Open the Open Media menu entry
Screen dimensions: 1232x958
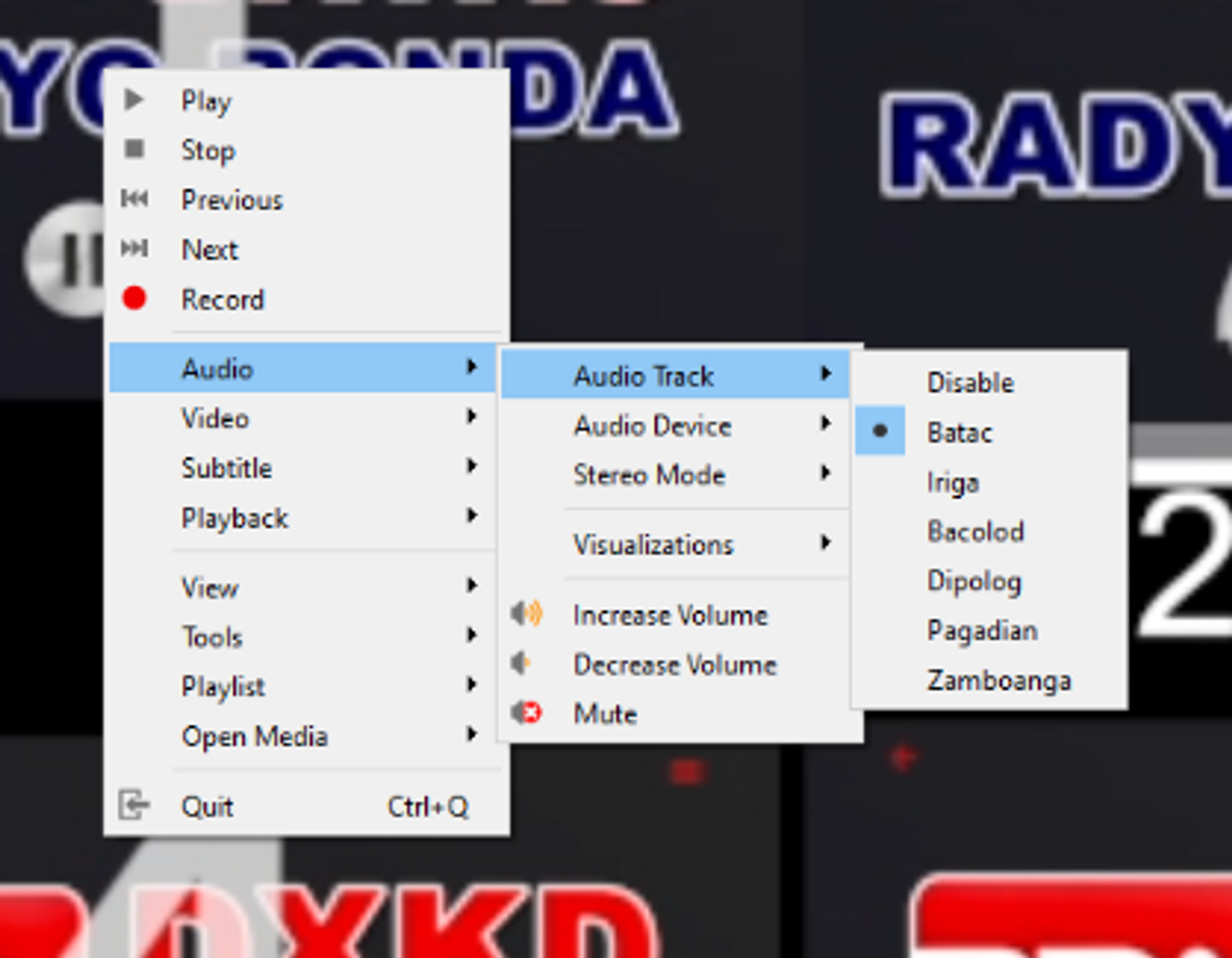302,735
